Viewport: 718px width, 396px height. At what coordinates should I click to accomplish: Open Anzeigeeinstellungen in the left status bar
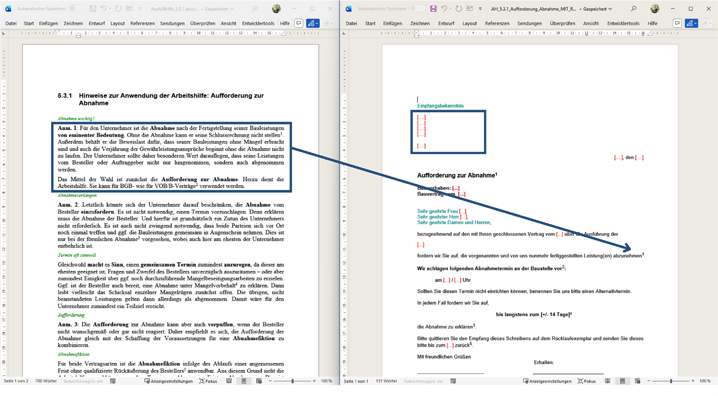[x=169, y=381]
